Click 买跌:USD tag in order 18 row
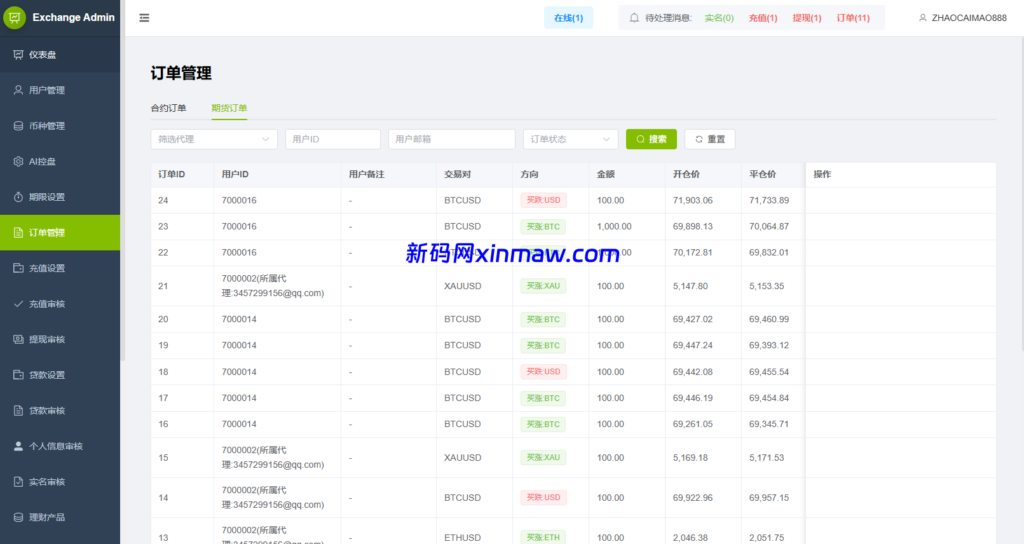1024x544 pixels. click(543, 372)
